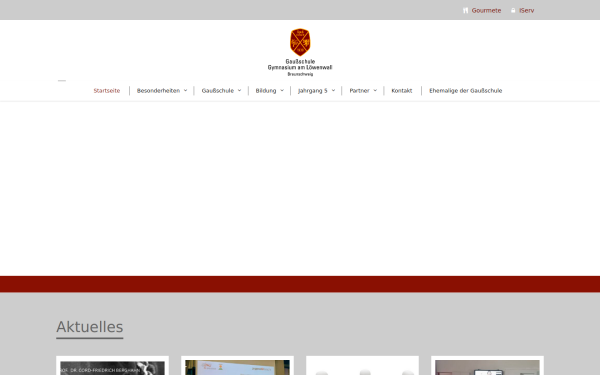Open Ehemalige der Gaußschule page
The image size is (600, 375).
466,91
